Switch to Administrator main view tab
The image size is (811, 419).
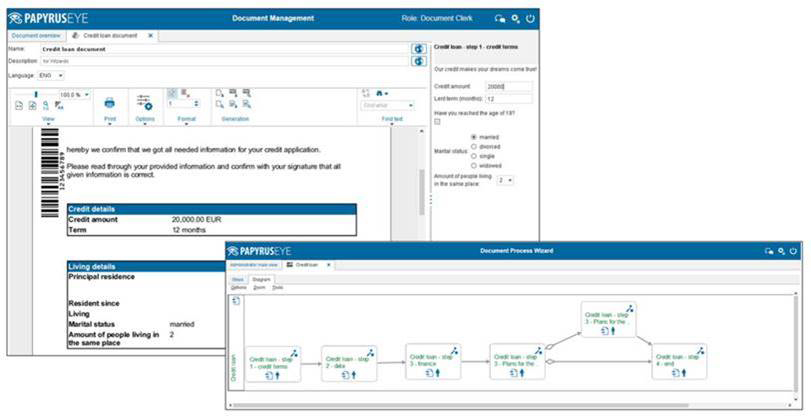(254, 265)
